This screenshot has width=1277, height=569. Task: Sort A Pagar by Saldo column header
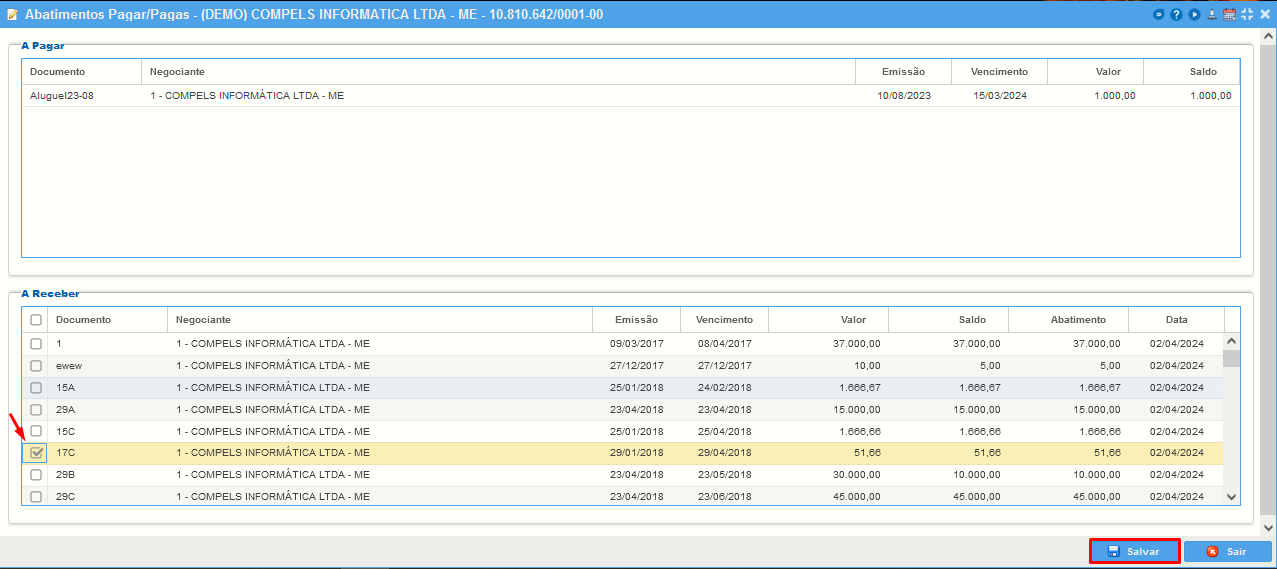[1191, 72]
